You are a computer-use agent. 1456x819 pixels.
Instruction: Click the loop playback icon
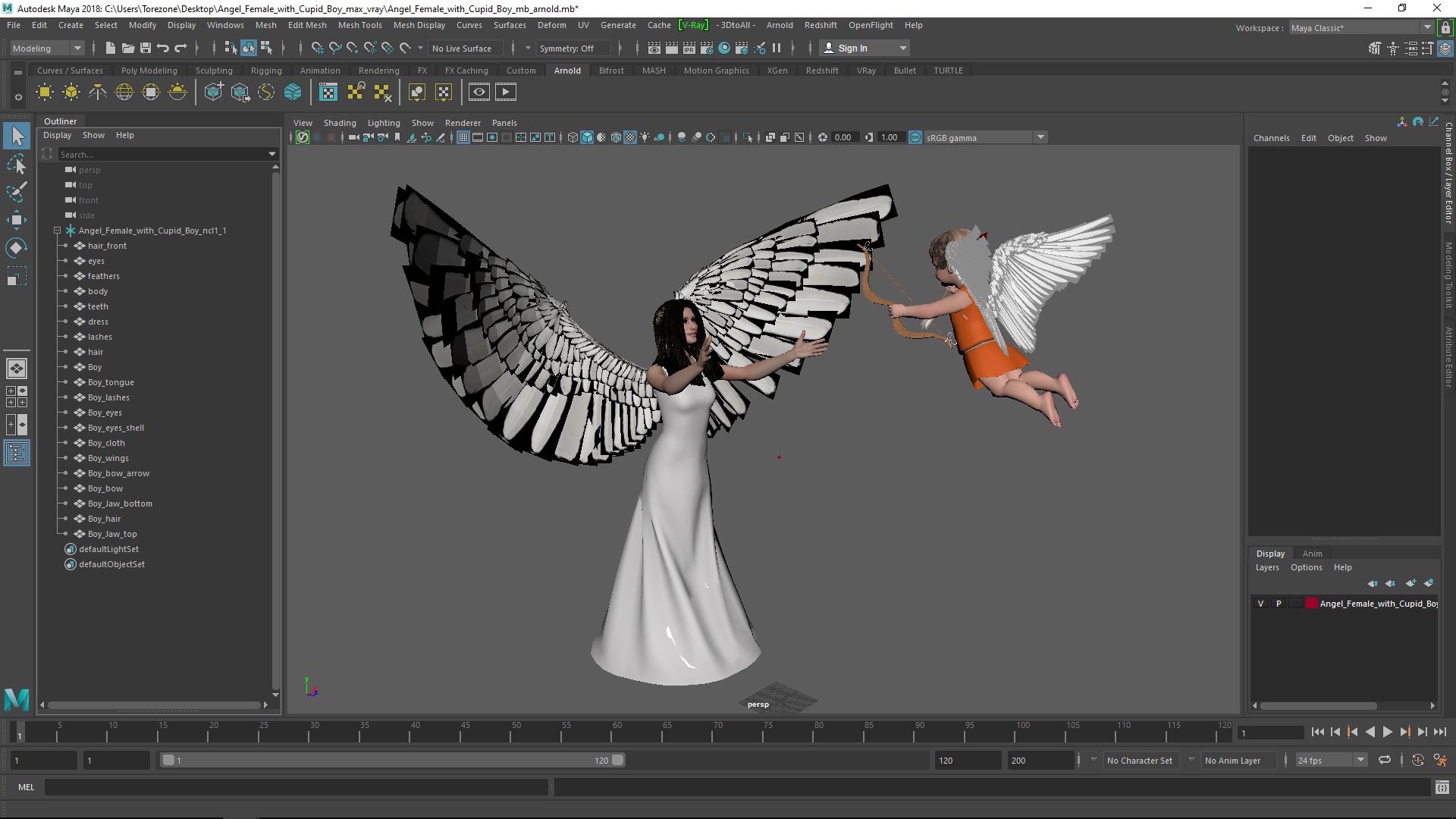(1385, 760)
